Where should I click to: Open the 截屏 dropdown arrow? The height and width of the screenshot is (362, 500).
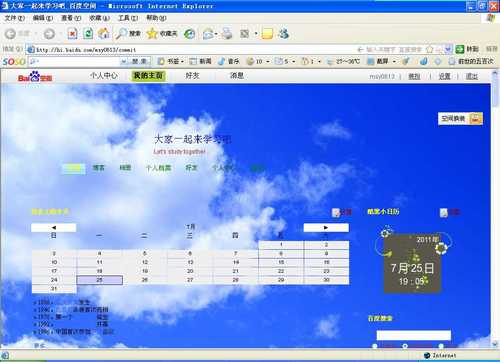(x=394, y=62)
